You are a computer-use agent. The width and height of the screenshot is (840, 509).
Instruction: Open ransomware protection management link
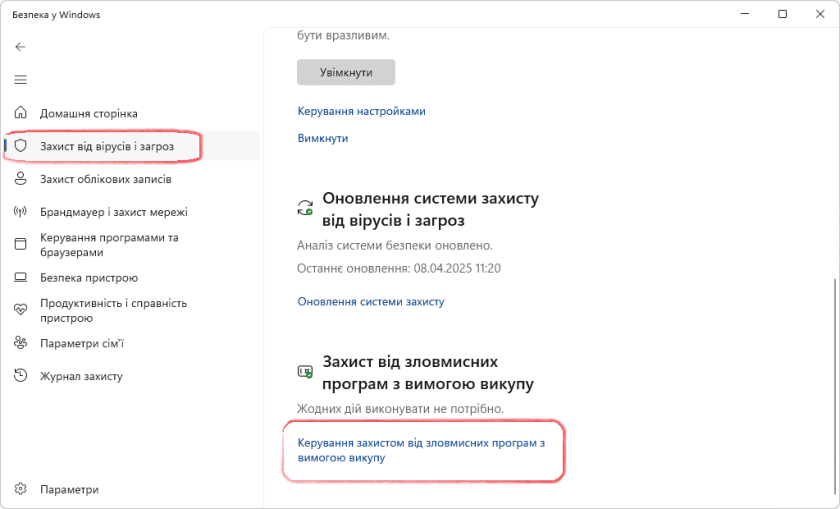[420, 449]
